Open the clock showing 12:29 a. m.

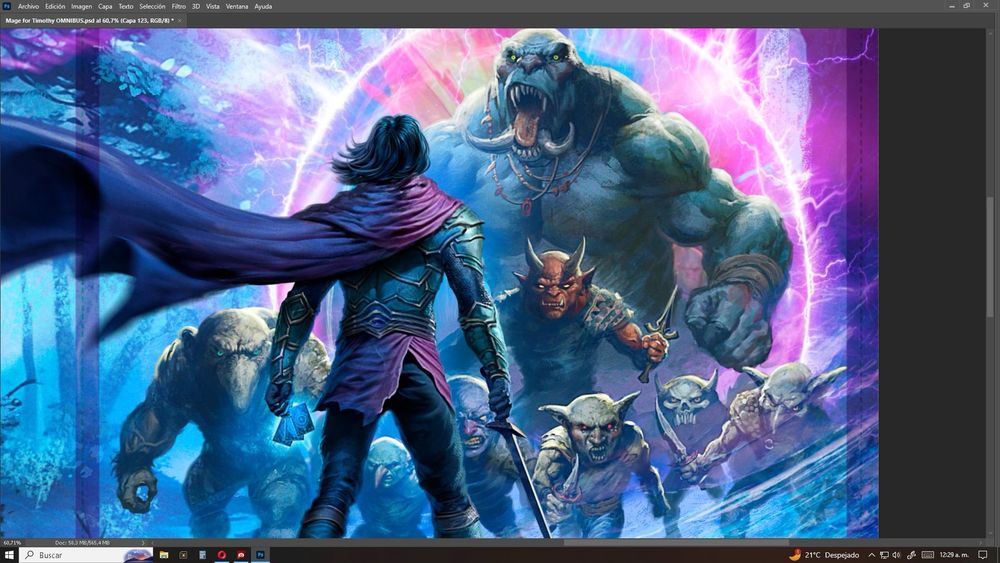953,555
